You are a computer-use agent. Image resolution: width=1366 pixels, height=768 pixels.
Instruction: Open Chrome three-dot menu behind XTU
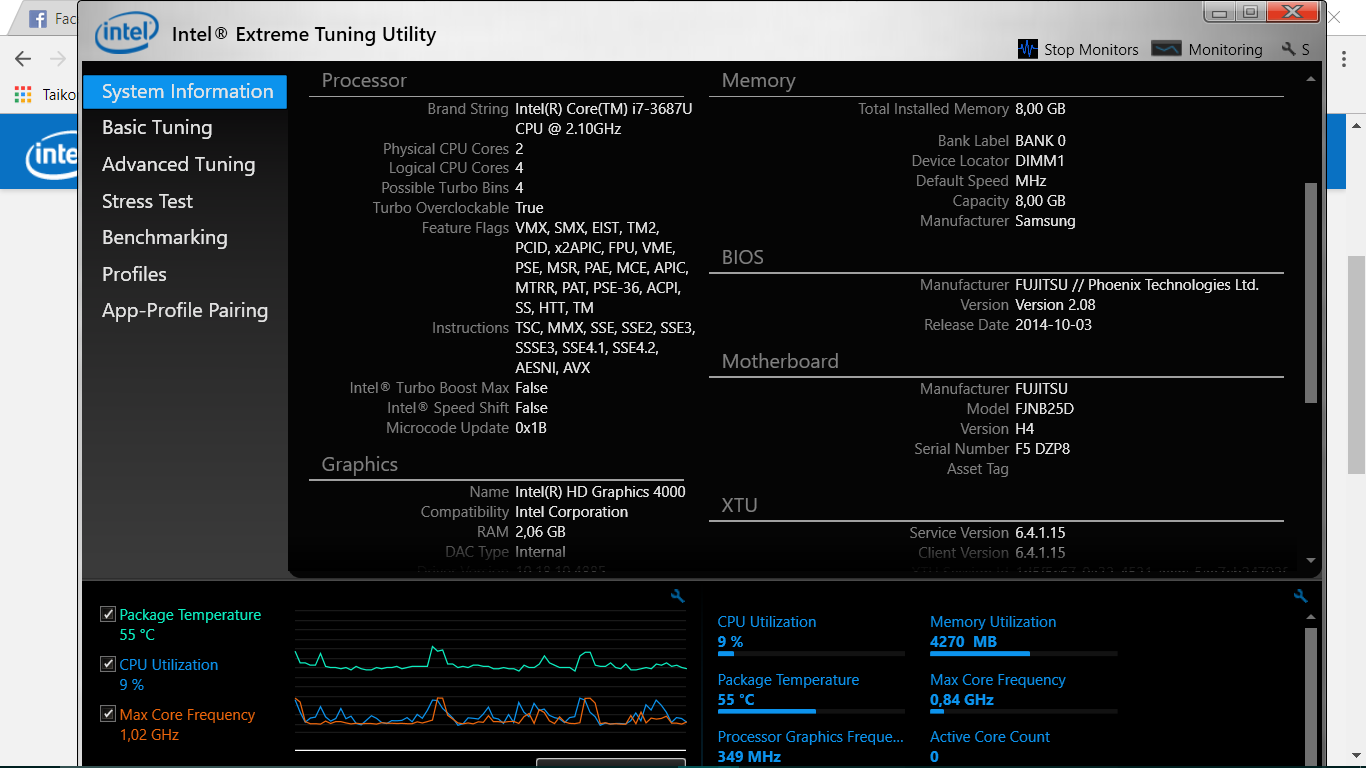[1344, 59]
